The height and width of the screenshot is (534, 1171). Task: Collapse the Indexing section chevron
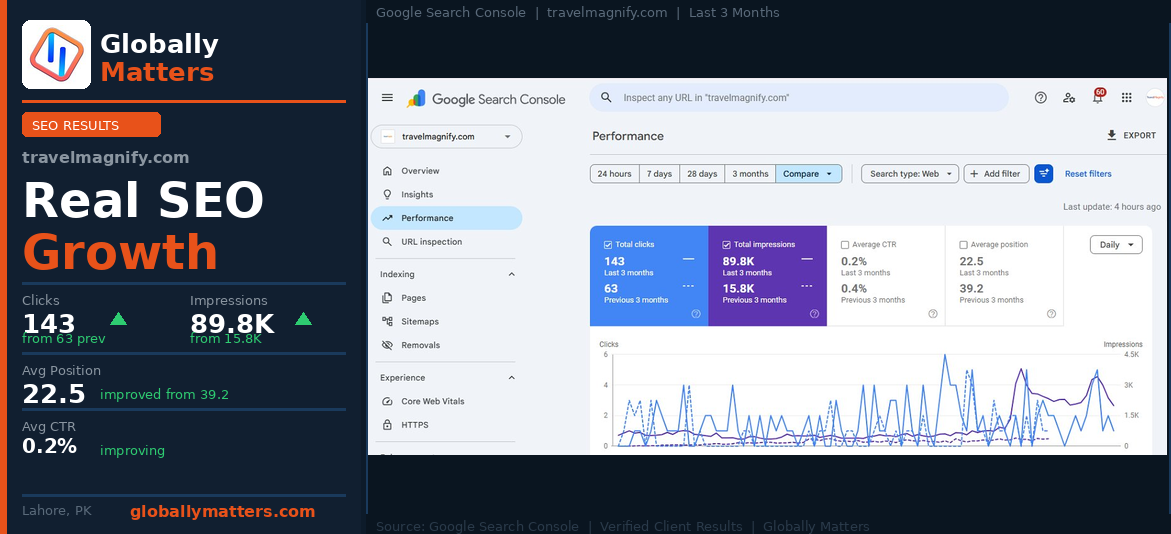pos(512,274)
